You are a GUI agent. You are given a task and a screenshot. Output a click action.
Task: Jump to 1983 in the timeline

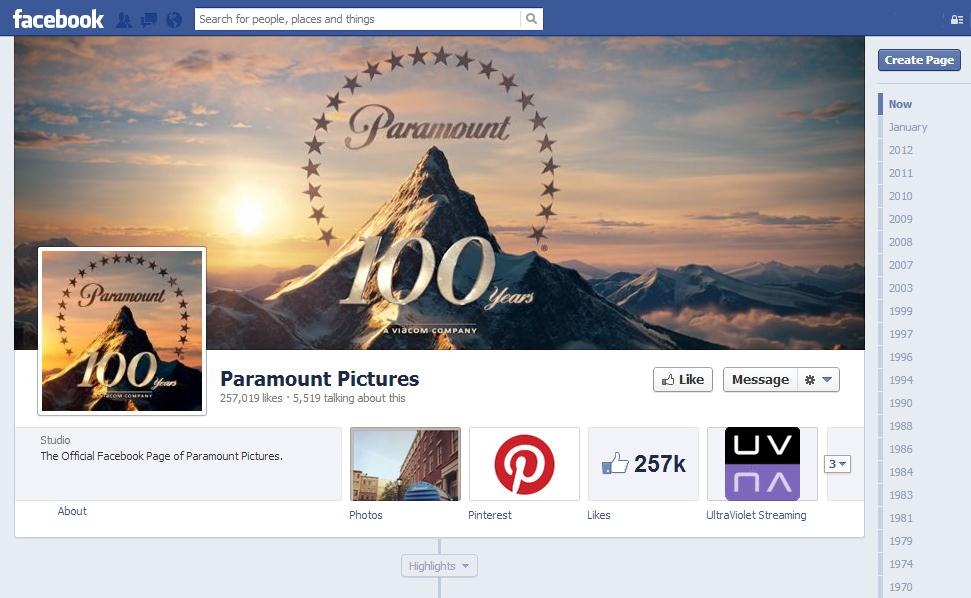click(x=901, y=495)
